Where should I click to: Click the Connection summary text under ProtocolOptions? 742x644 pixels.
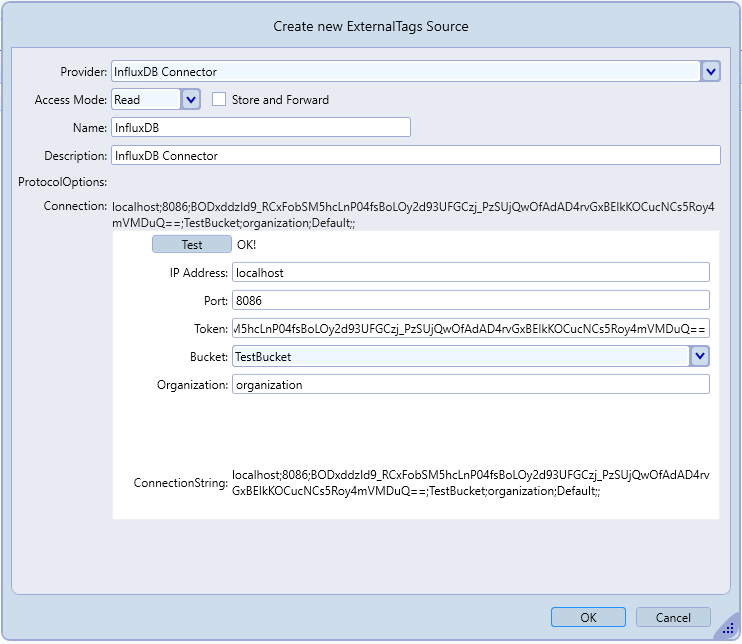coord(414,214)
